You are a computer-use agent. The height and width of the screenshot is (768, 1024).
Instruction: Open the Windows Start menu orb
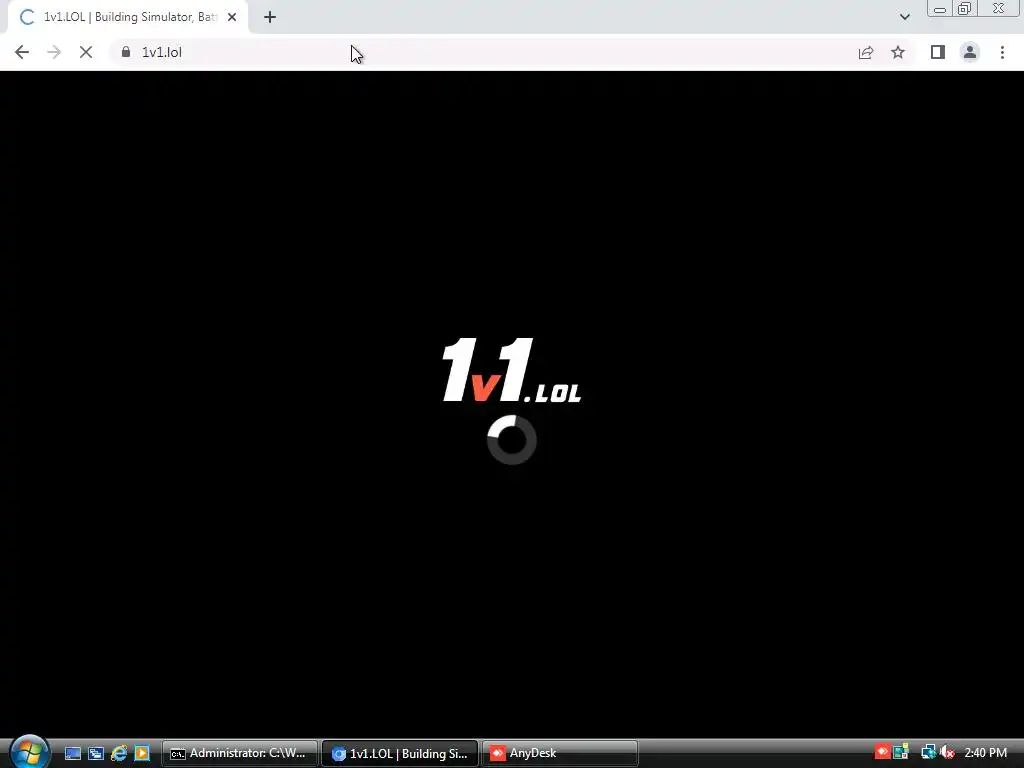30,752
